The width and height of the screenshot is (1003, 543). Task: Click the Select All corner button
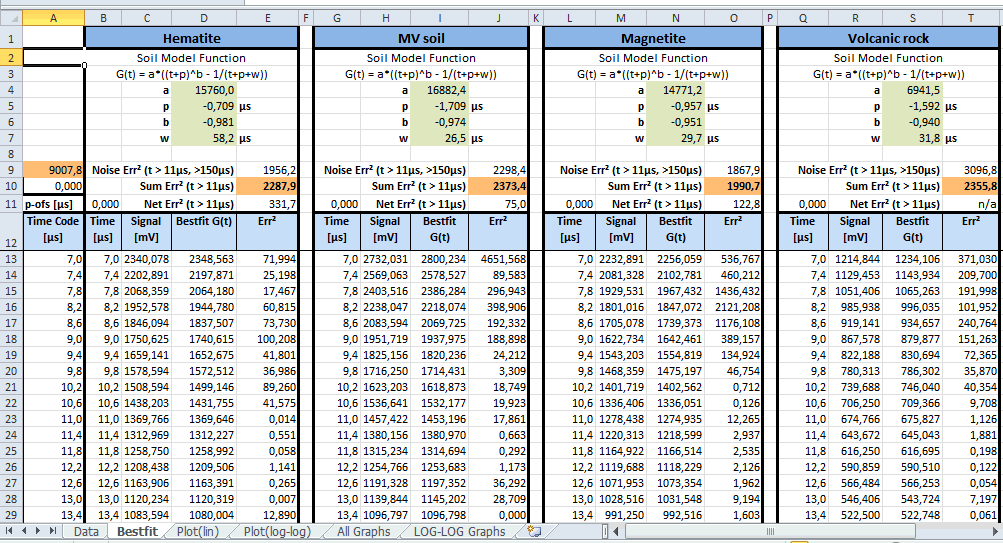[11, 18]
